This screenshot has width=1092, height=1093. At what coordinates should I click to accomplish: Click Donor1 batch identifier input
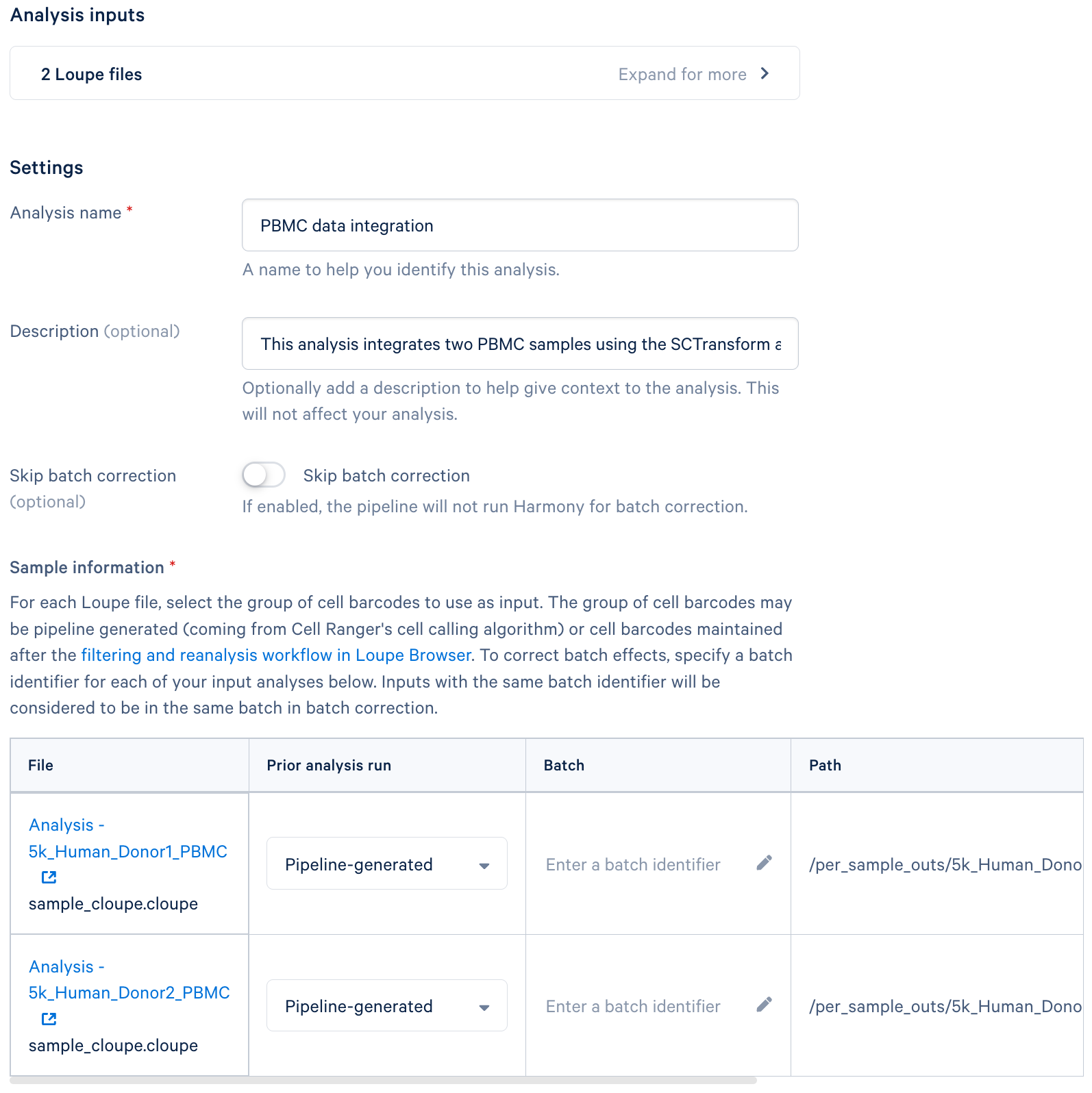coord(633,865)
